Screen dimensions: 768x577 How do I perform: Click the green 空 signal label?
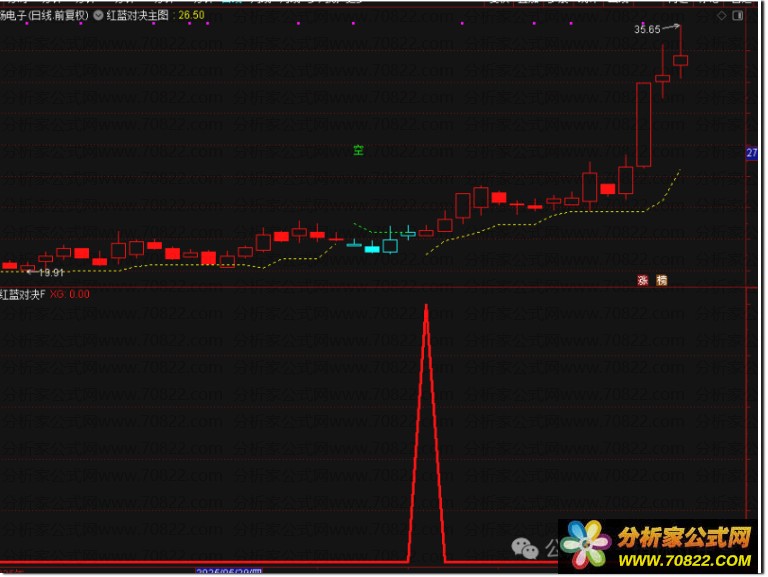pyautogui.click(x=359, y=150)
